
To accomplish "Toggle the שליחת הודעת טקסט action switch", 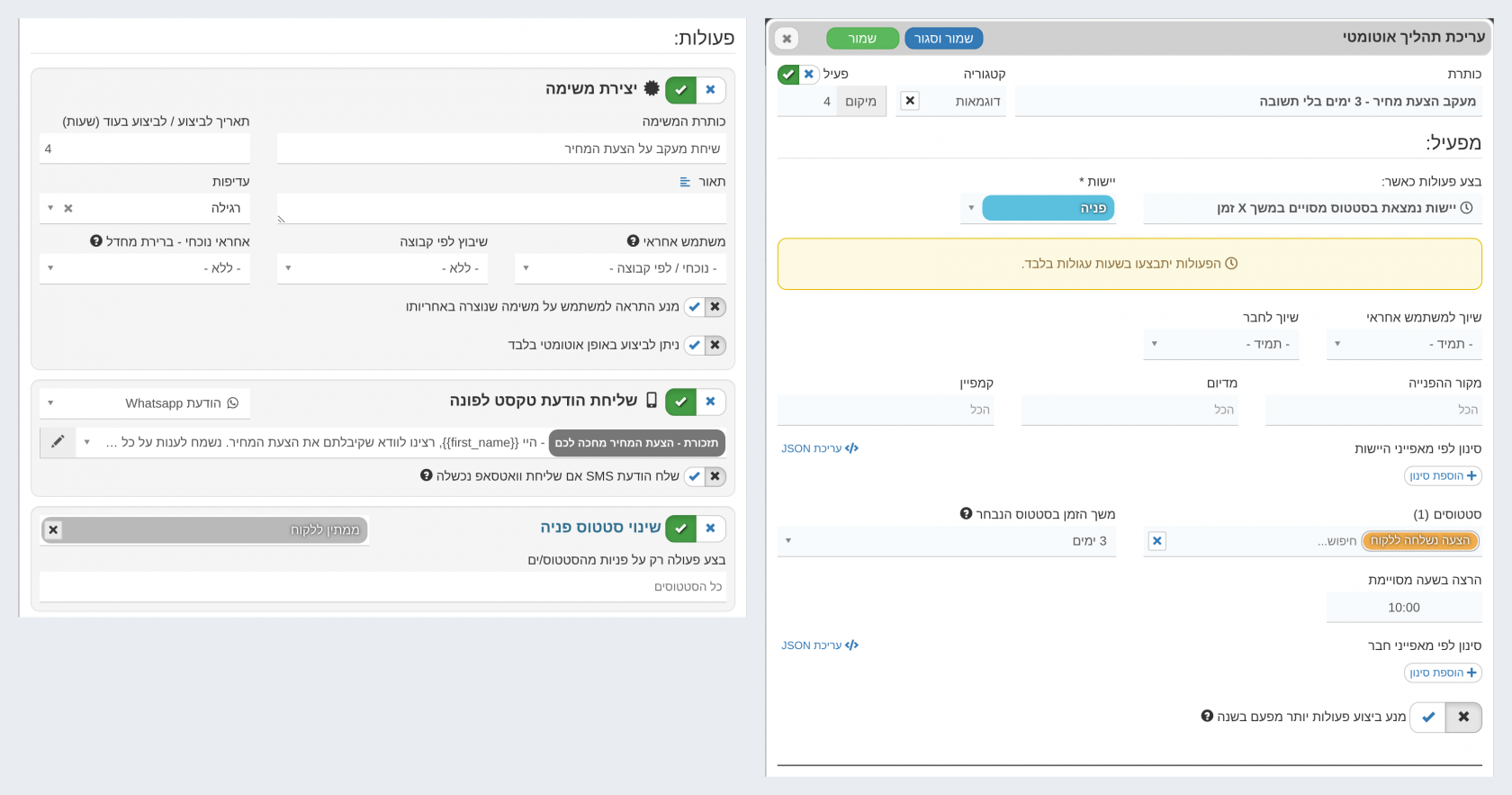I will pyautogui.click(x=696, y=402).
